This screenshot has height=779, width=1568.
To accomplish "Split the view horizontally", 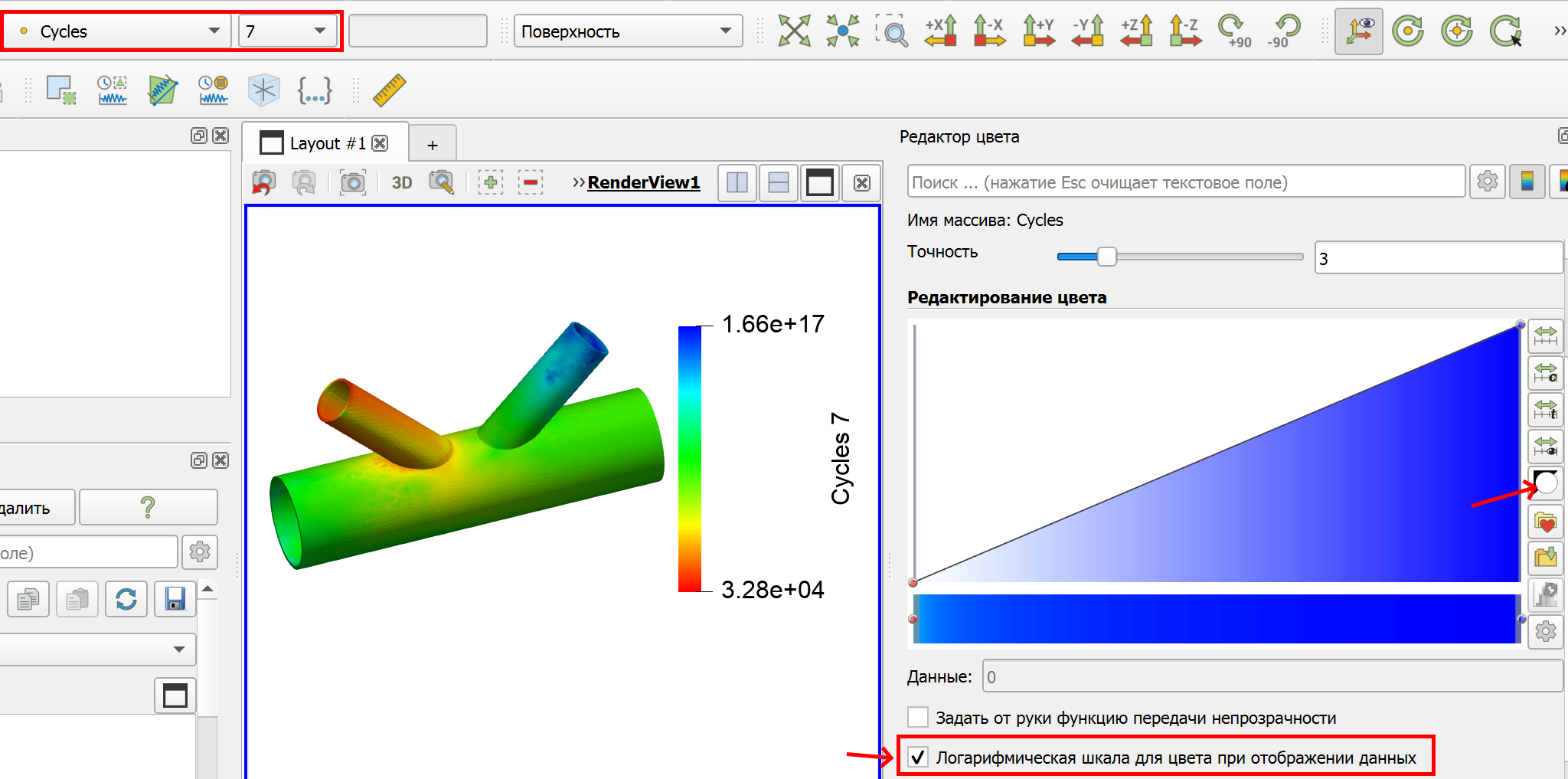I will point(737,183).
